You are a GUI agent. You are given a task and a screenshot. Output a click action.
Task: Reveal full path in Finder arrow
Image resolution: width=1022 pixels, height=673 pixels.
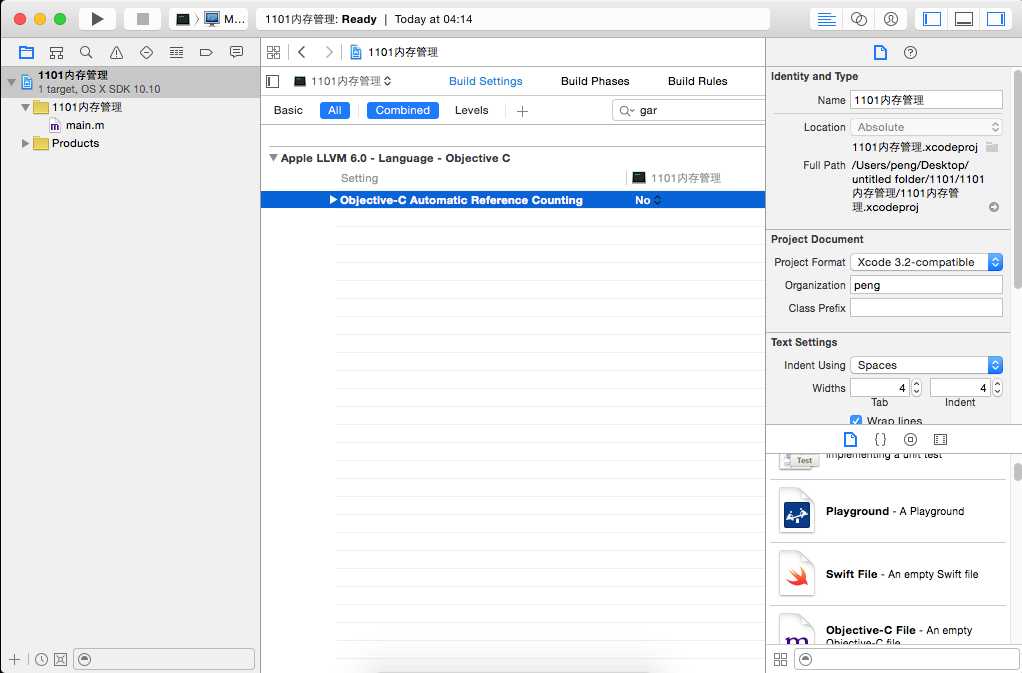[x=994, y=207]
